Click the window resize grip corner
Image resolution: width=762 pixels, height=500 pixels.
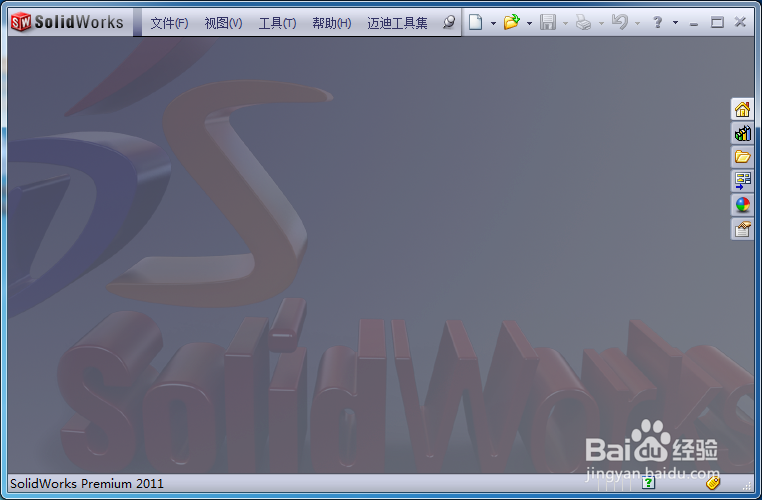pyautogui.click(x=747, y=485)
